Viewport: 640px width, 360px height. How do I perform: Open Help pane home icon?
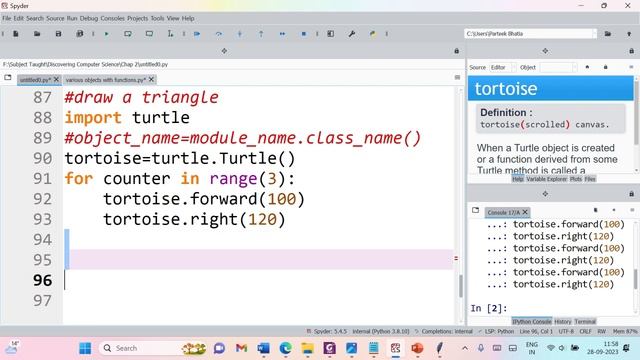(587, 67)
